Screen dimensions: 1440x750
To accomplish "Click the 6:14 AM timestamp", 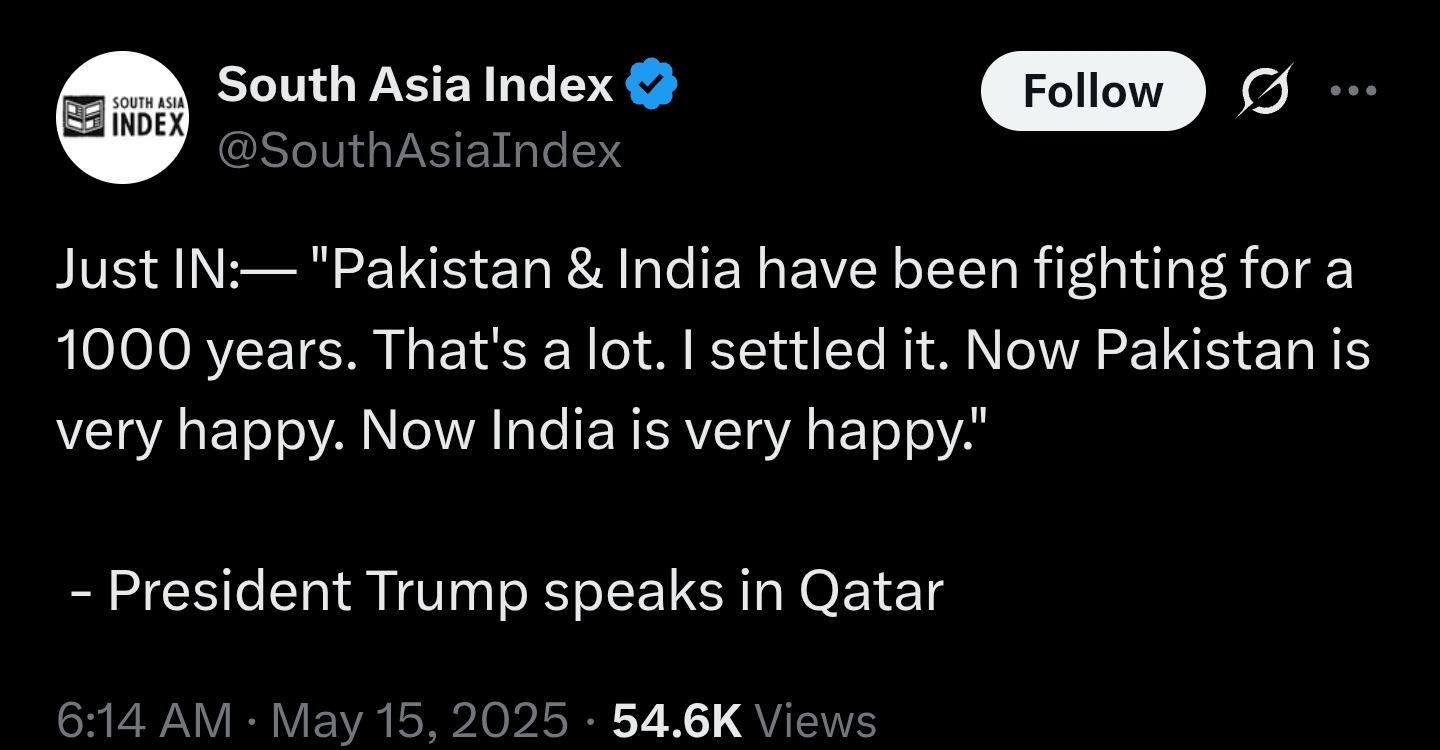I will click(x=144, y=720).
